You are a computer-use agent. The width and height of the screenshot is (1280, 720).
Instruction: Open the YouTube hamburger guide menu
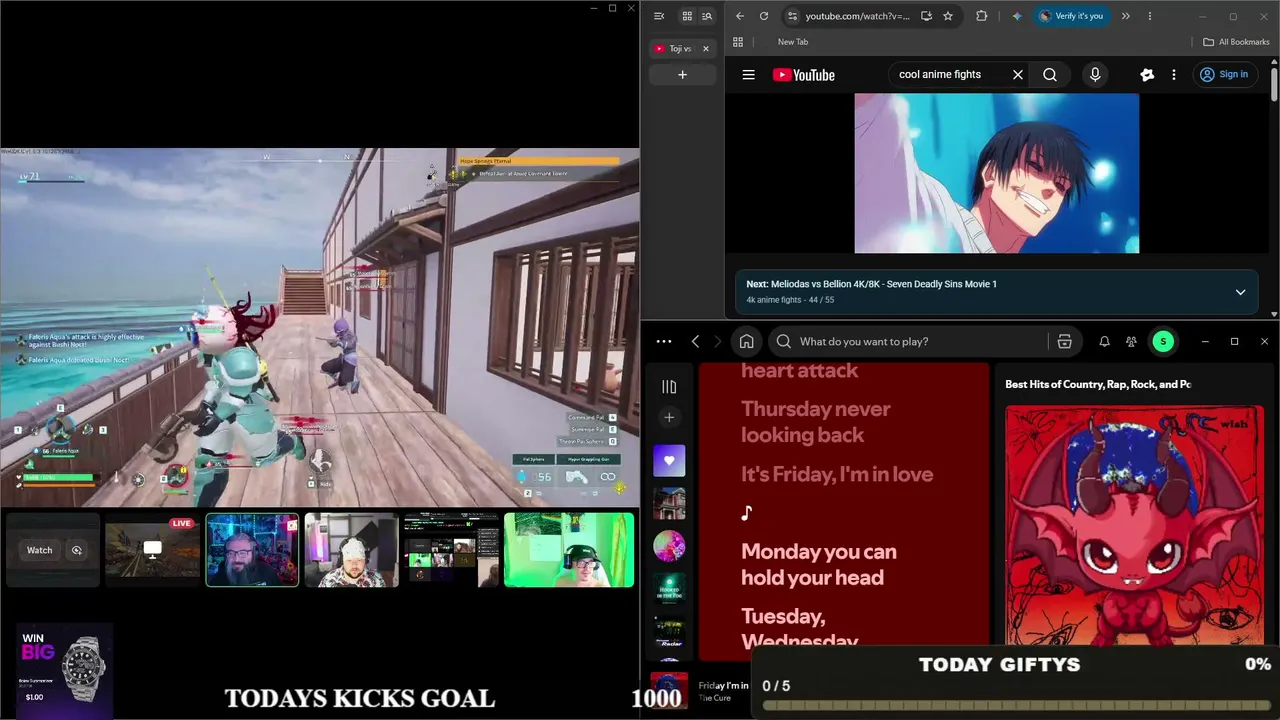(x=748, y=75)
